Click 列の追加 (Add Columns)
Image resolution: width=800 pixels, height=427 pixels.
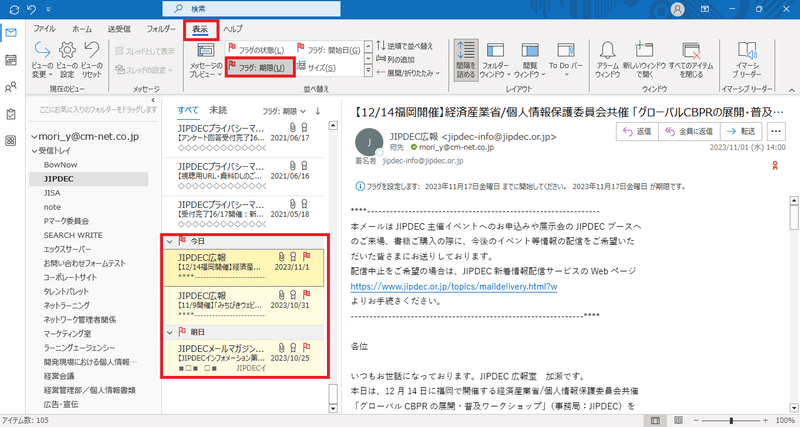[x=395, y=60]
